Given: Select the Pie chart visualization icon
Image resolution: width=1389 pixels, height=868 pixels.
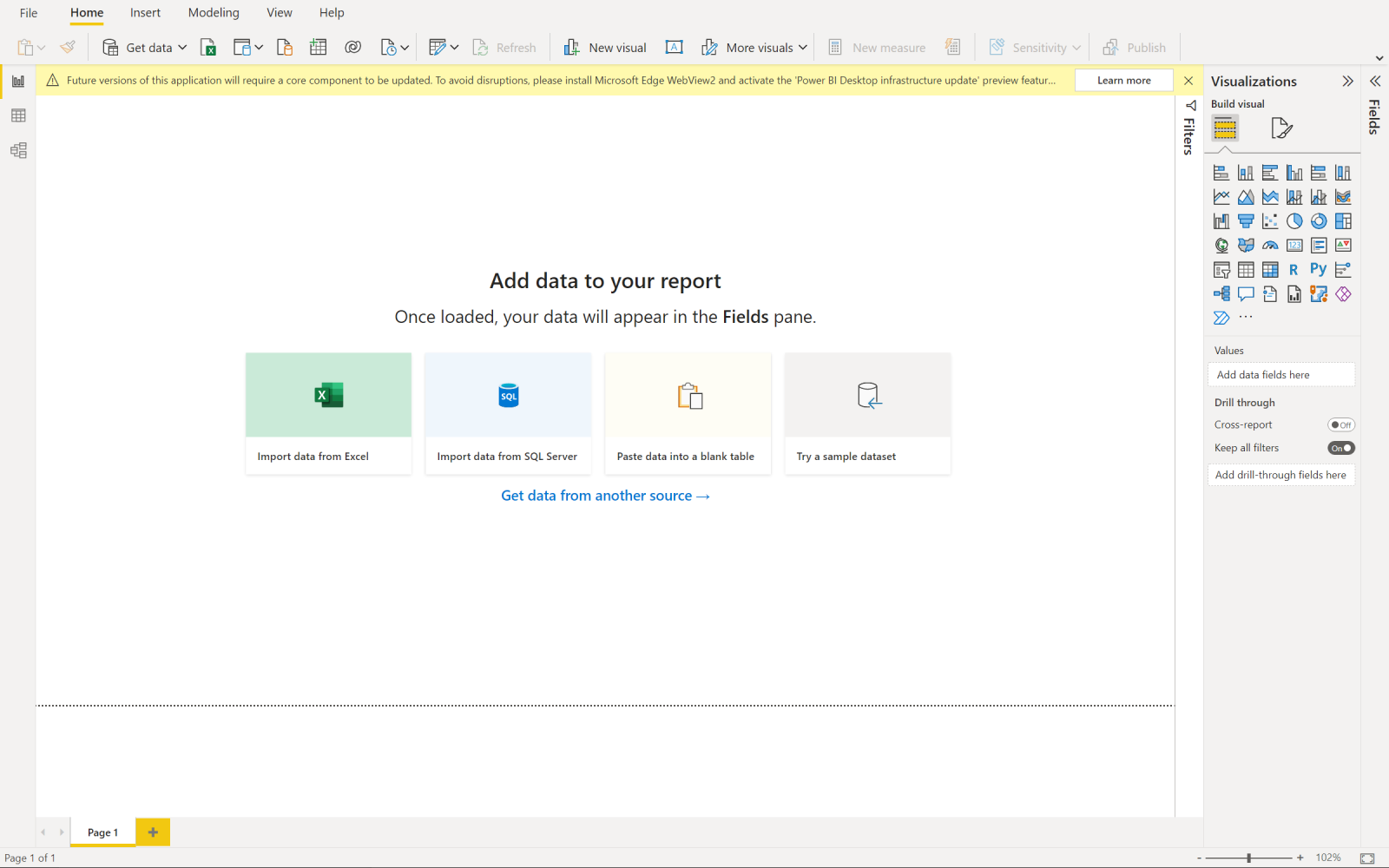Looking at the screenshot, I should click(x=1294, y=221).
